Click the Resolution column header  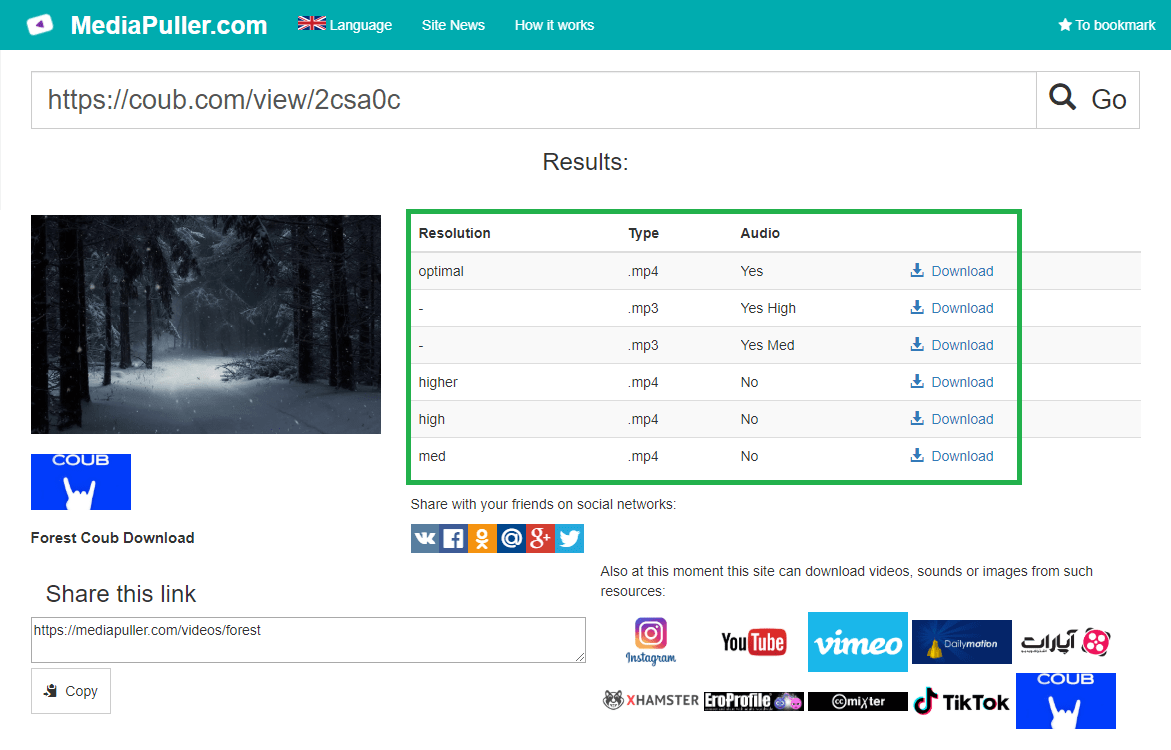(x=454, y=233)
